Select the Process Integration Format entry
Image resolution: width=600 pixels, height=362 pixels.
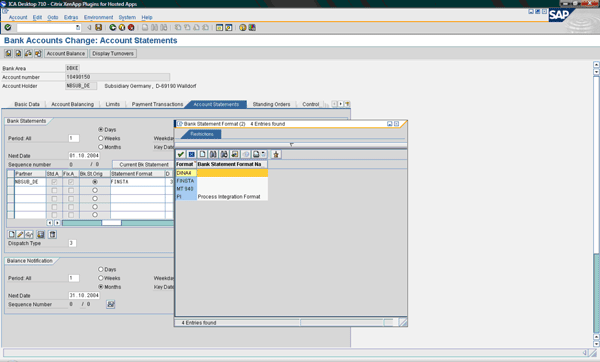tap(222, 197)
